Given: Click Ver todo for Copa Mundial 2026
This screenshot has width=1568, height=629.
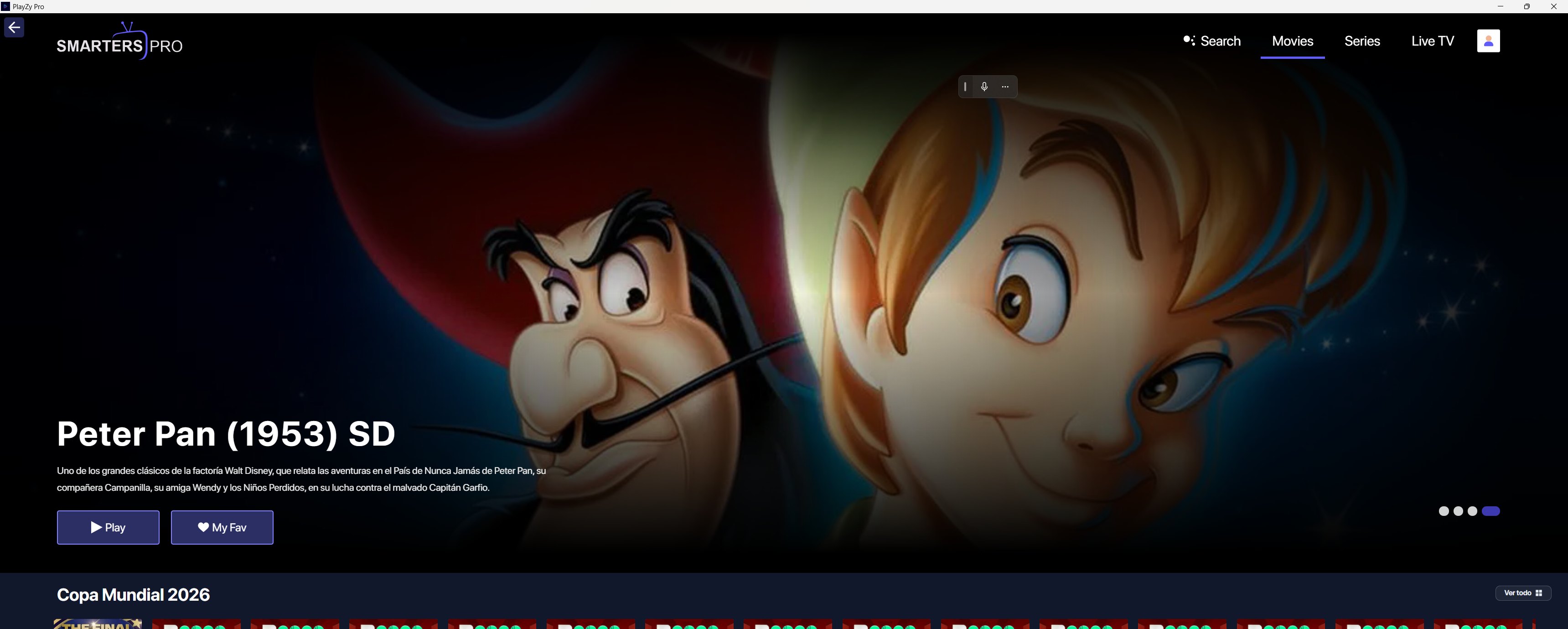Looking at the screenshot, I should [1523, 593].
